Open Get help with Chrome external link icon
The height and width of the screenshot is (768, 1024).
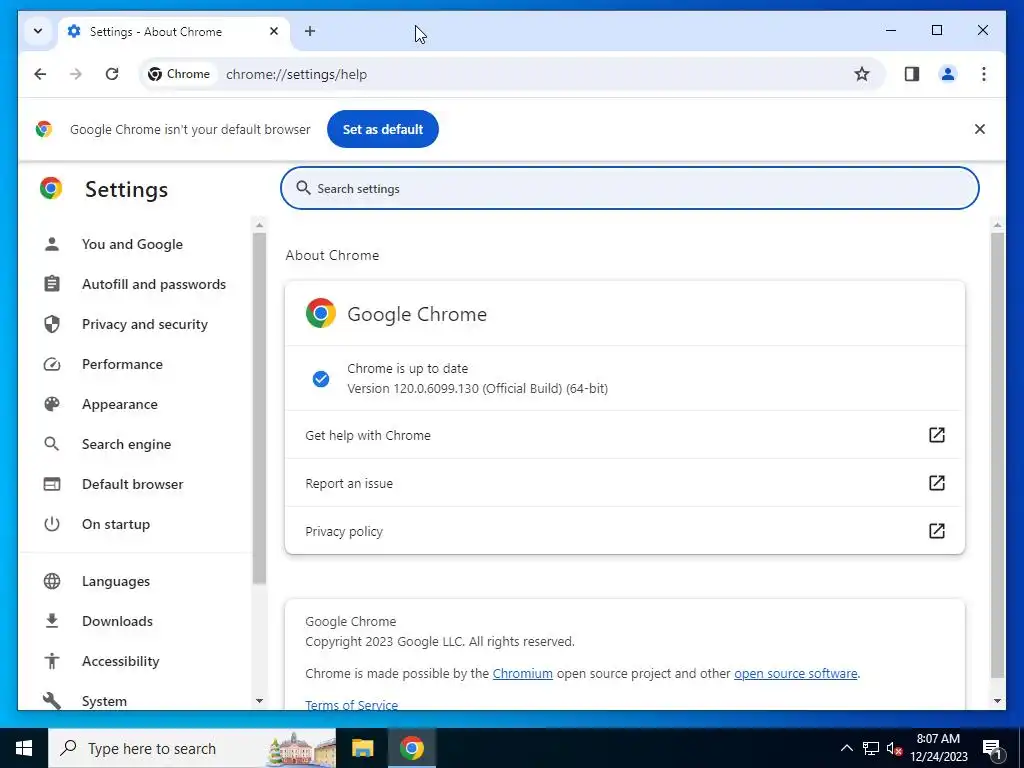click(x=936, y=435)
